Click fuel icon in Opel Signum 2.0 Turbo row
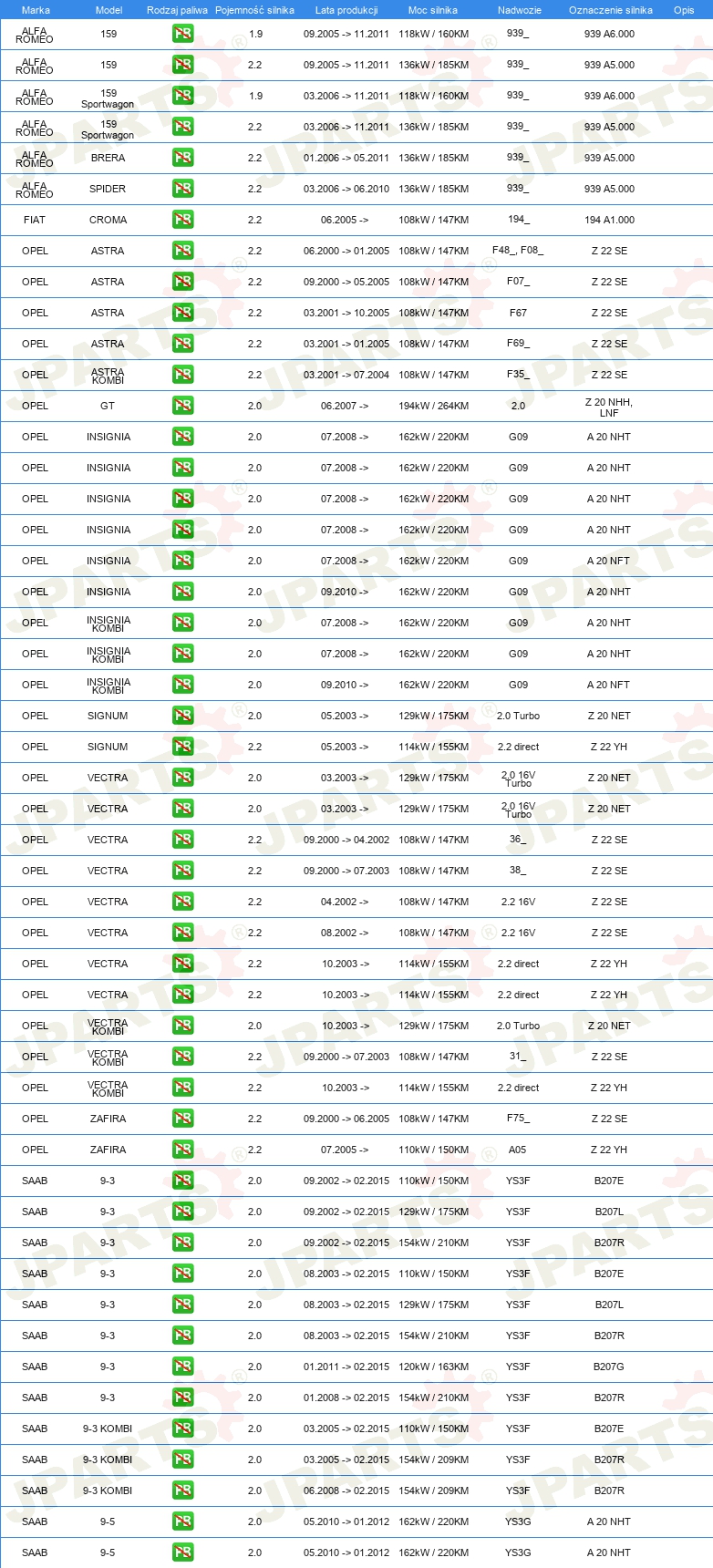713x1568 pixels. 182,716
